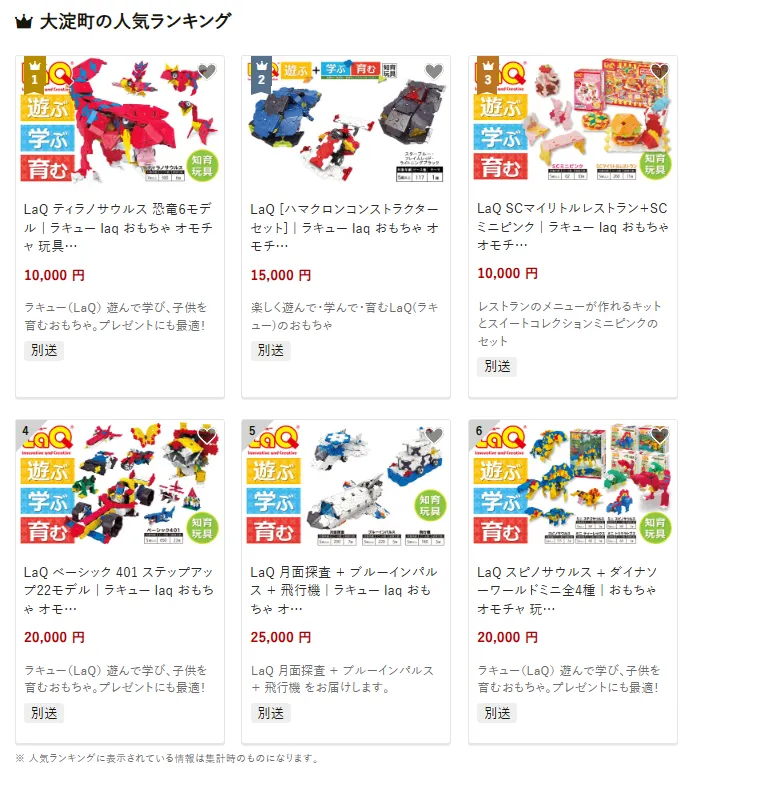
Task: Favorite the LaQ ティラノサウルス item with heart
Action: click(207, 72)
